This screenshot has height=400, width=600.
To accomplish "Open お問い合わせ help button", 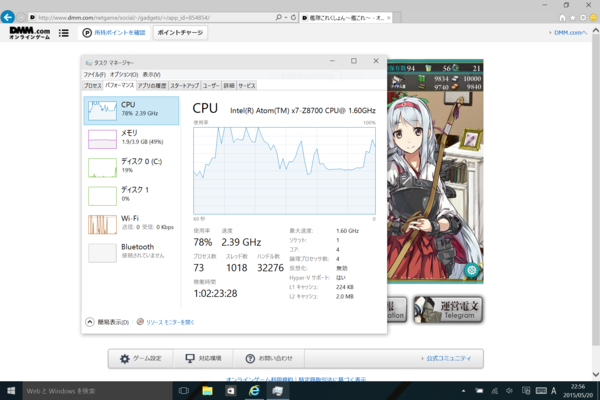I will (269, 359).
